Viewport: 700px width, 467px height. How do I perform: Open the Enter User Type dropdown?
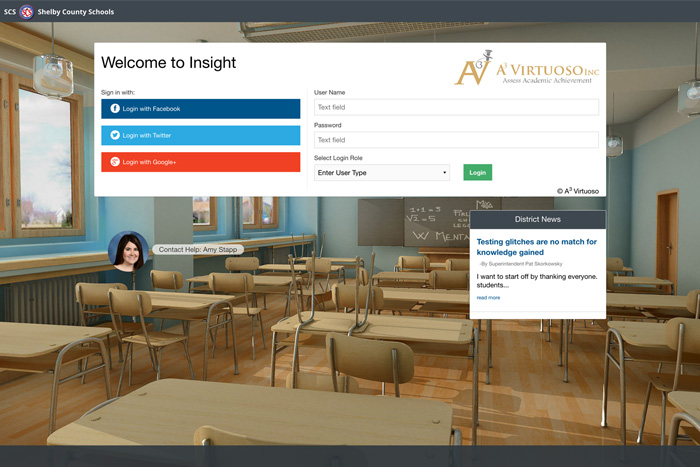coord(380,173)
